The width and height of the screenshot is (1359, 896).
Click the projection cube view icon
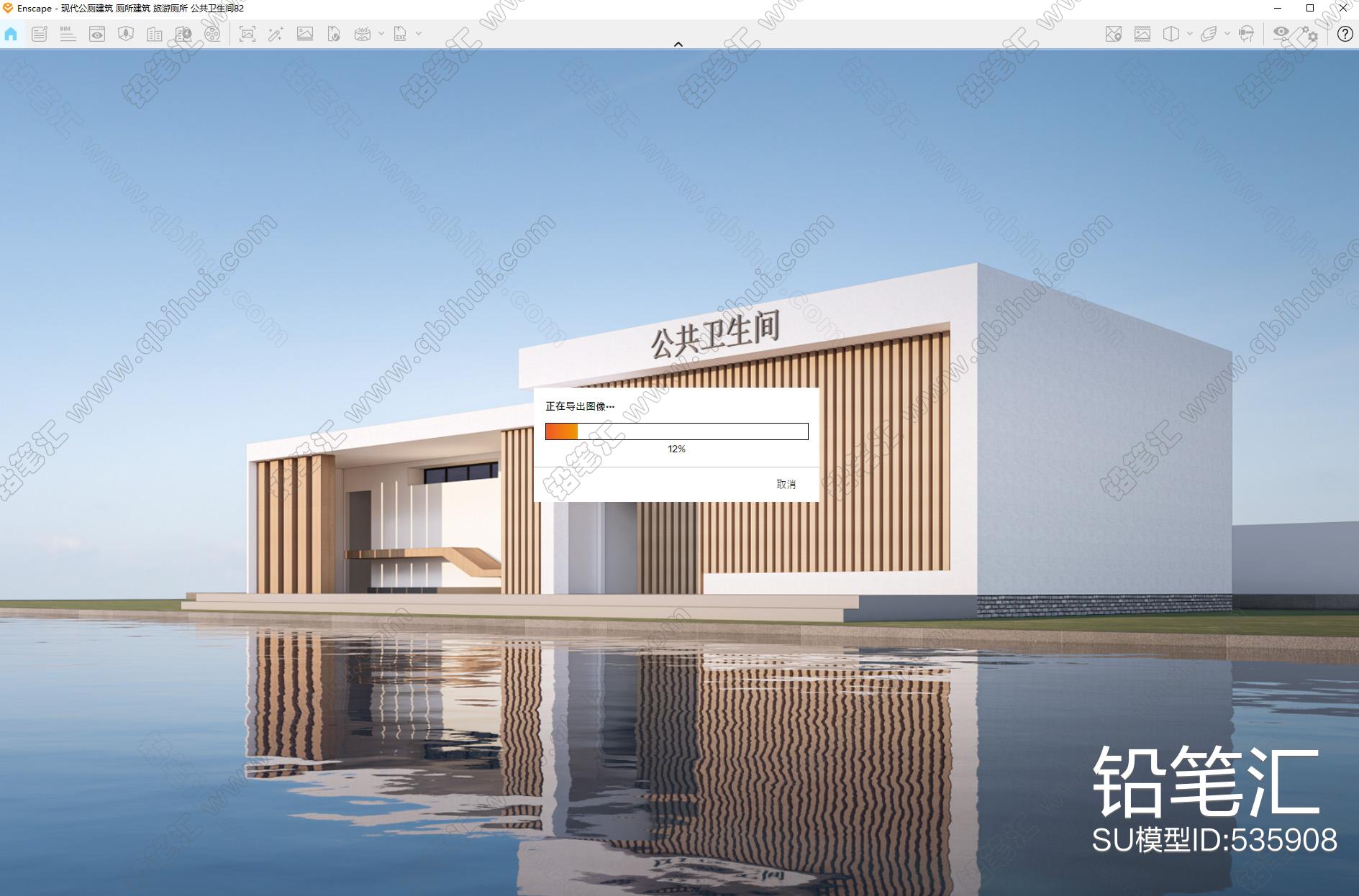[x=1171, y=34]
